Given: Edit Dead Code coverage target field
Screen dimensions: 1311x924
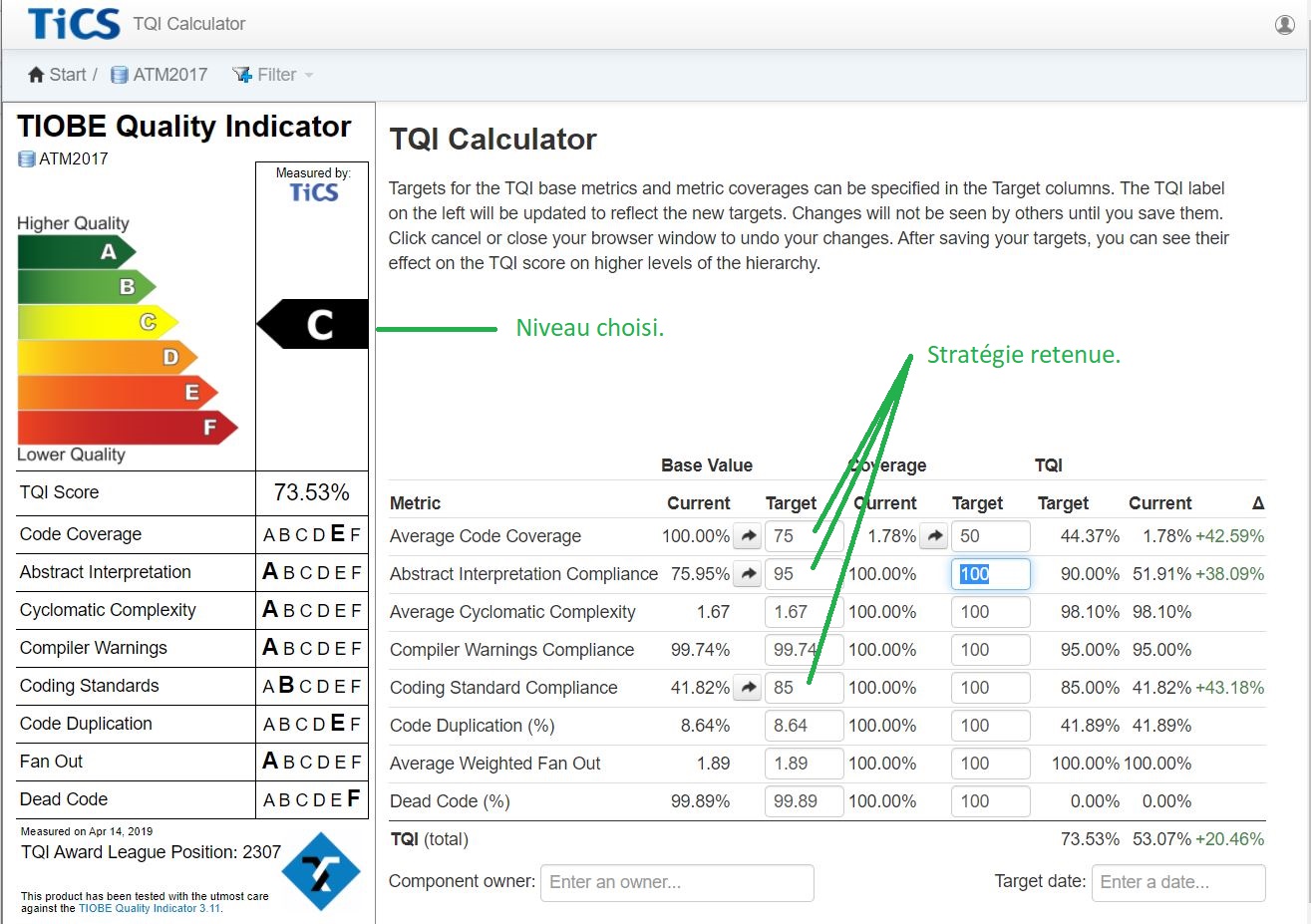Looking at the screenshot, I should [x=991, y=801].
